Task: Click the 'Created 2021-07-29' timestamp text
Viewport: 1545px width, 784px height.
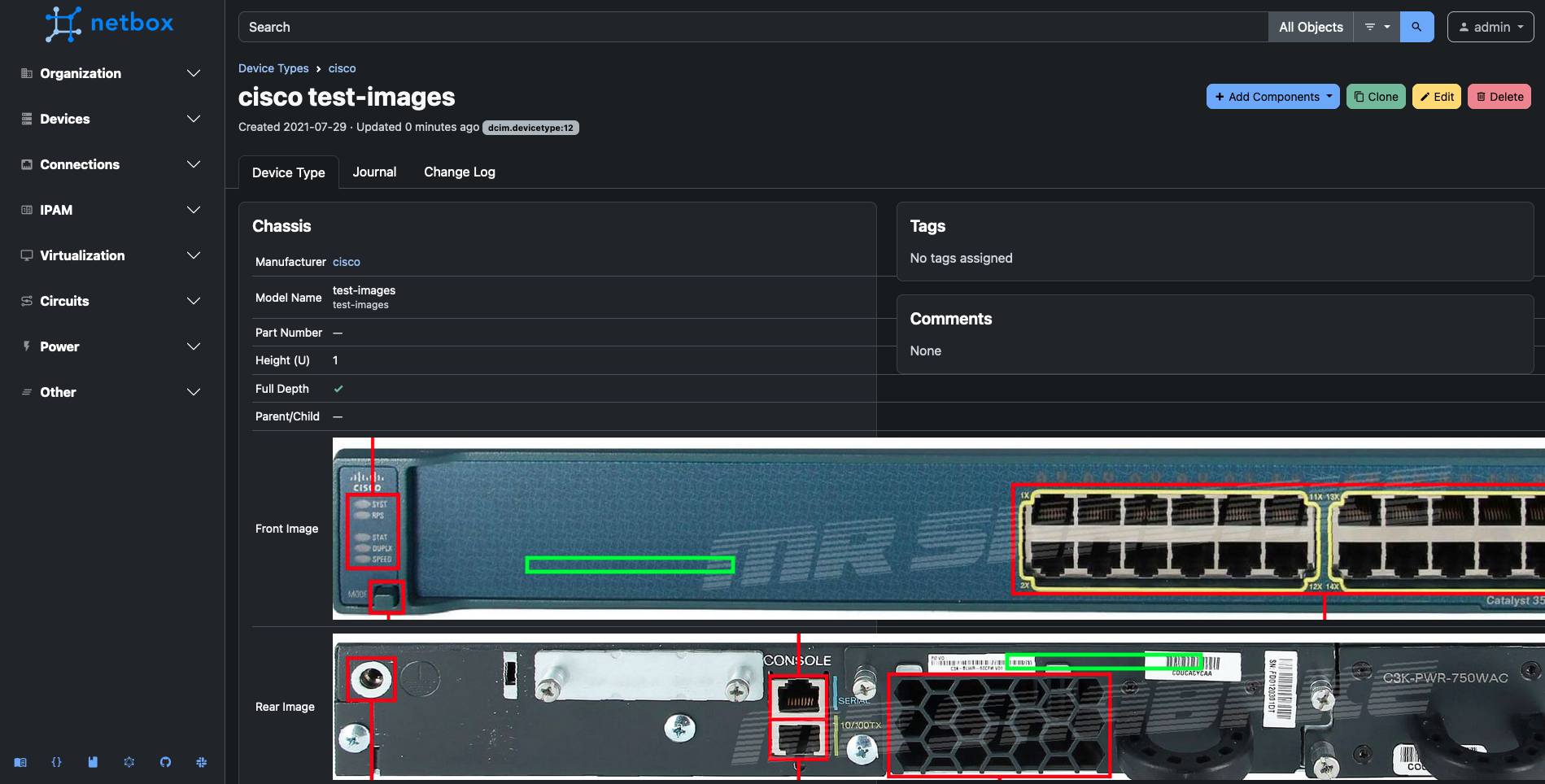Action: tap(292, 127)
